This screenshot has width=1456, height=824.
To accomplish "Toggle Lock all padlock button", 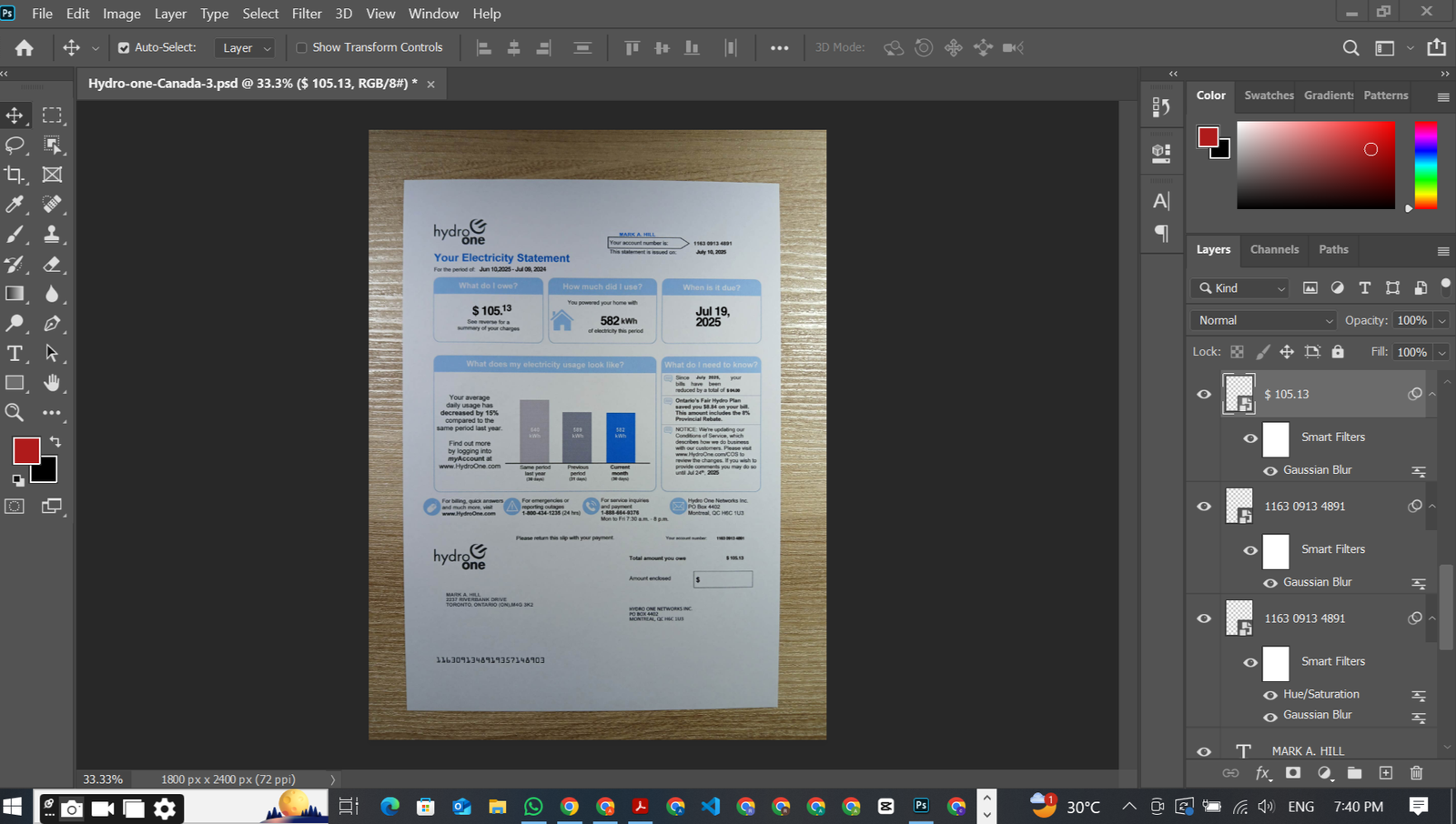I will [x=1338, y=352].
